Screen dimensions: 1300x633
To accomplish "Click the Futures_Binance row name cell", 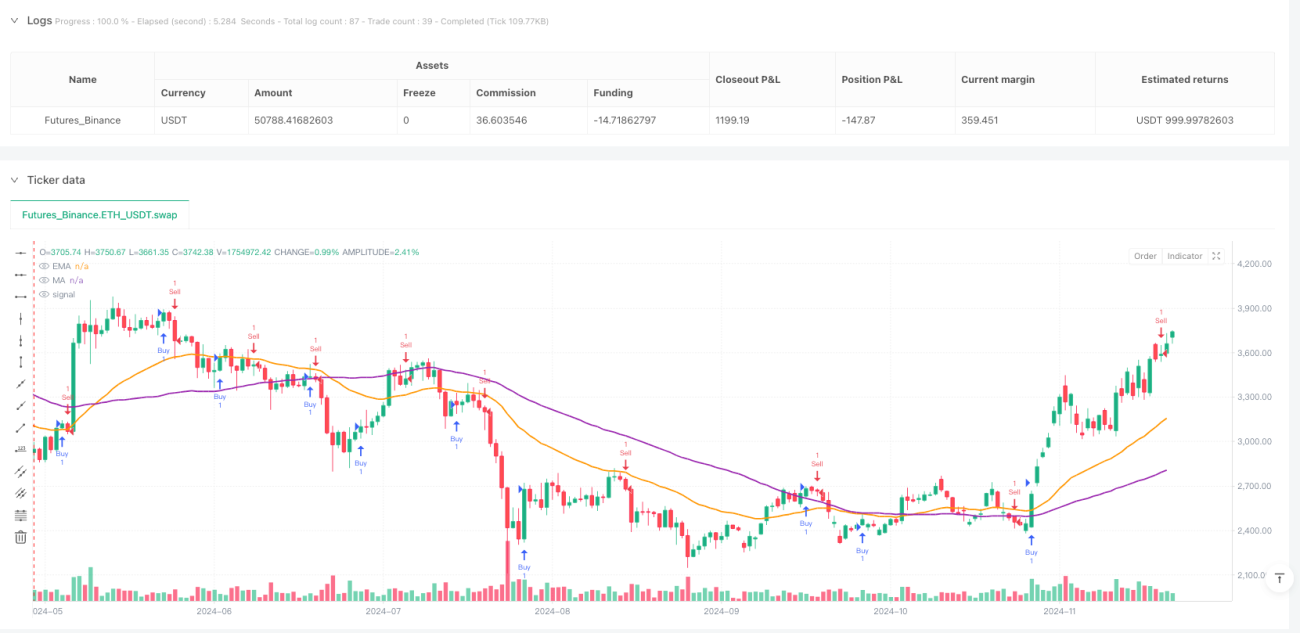I will (83, 120).
